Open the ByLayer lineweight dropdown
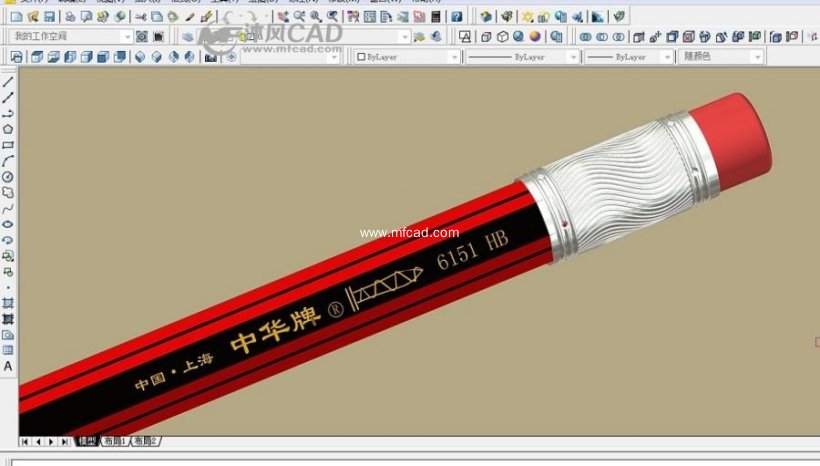This screenshot has width=820, height=466. [667, 56]
